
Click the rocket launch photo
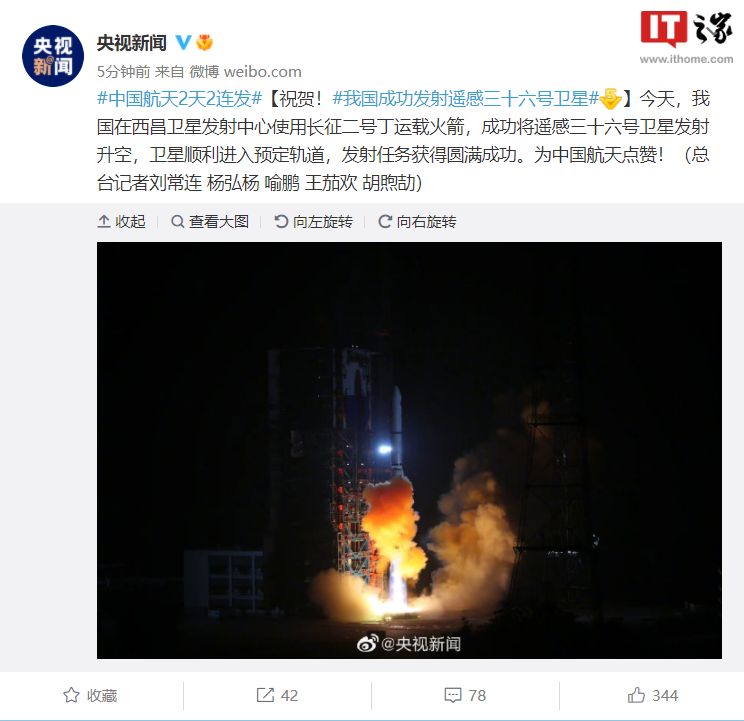409,450
